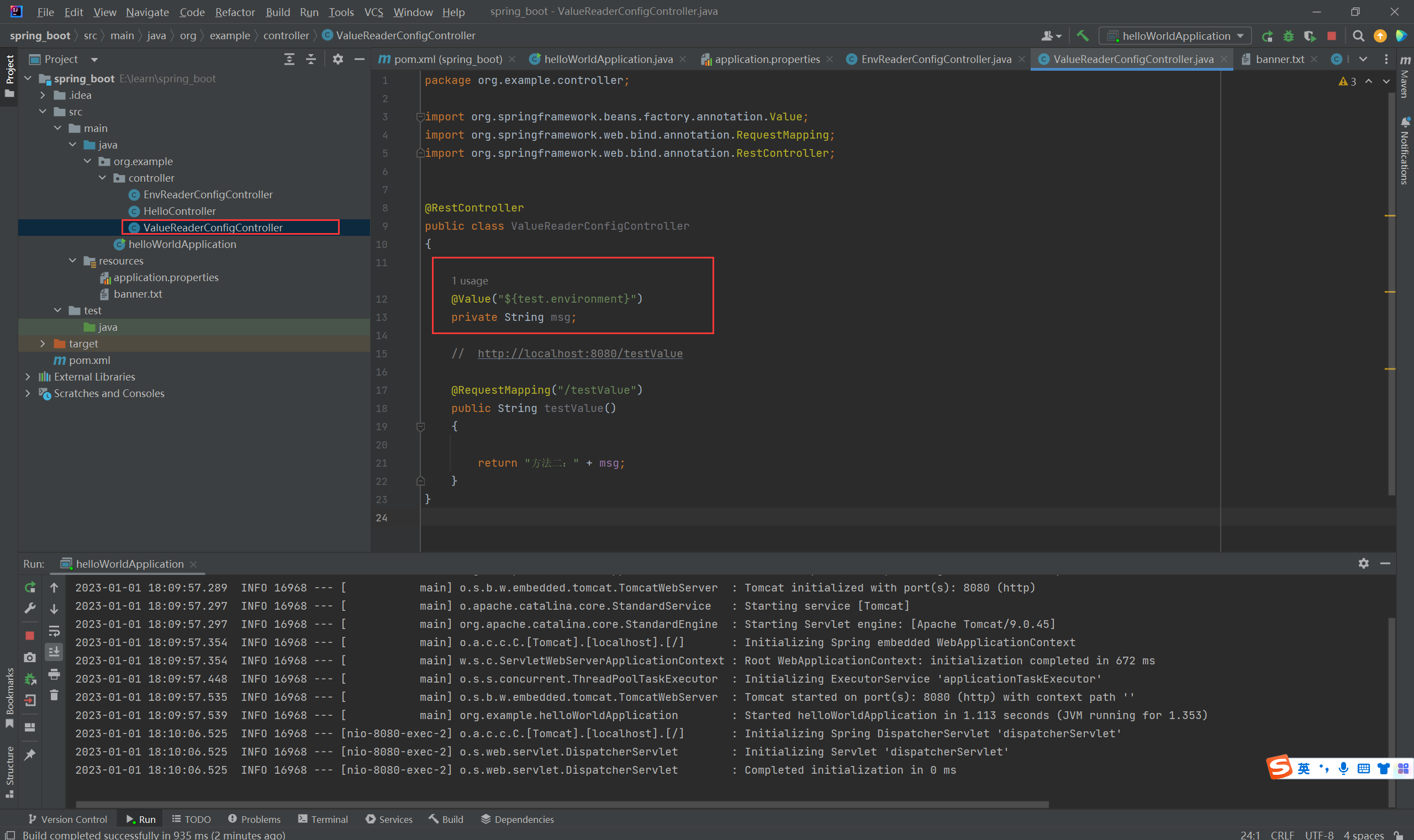The height and width of the screenshot is (840, 1414).
Task: Clear all console output with the trash icon
Action: click(54, 695)
